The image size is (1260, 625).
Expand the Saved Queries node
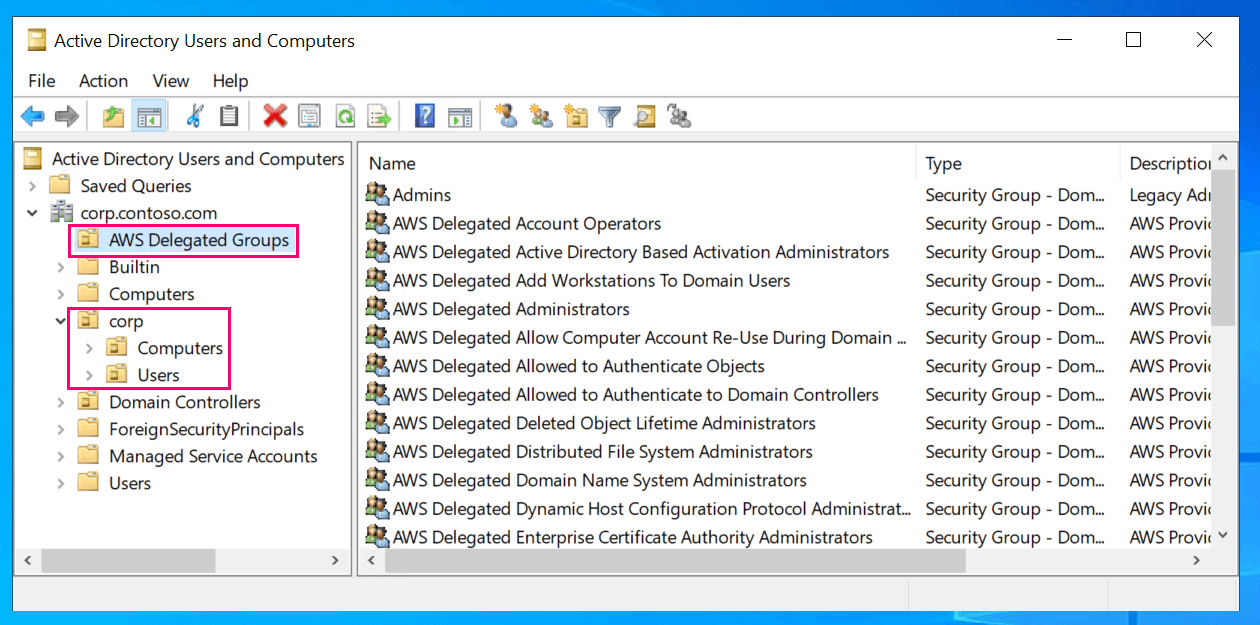tap(33, 186)
